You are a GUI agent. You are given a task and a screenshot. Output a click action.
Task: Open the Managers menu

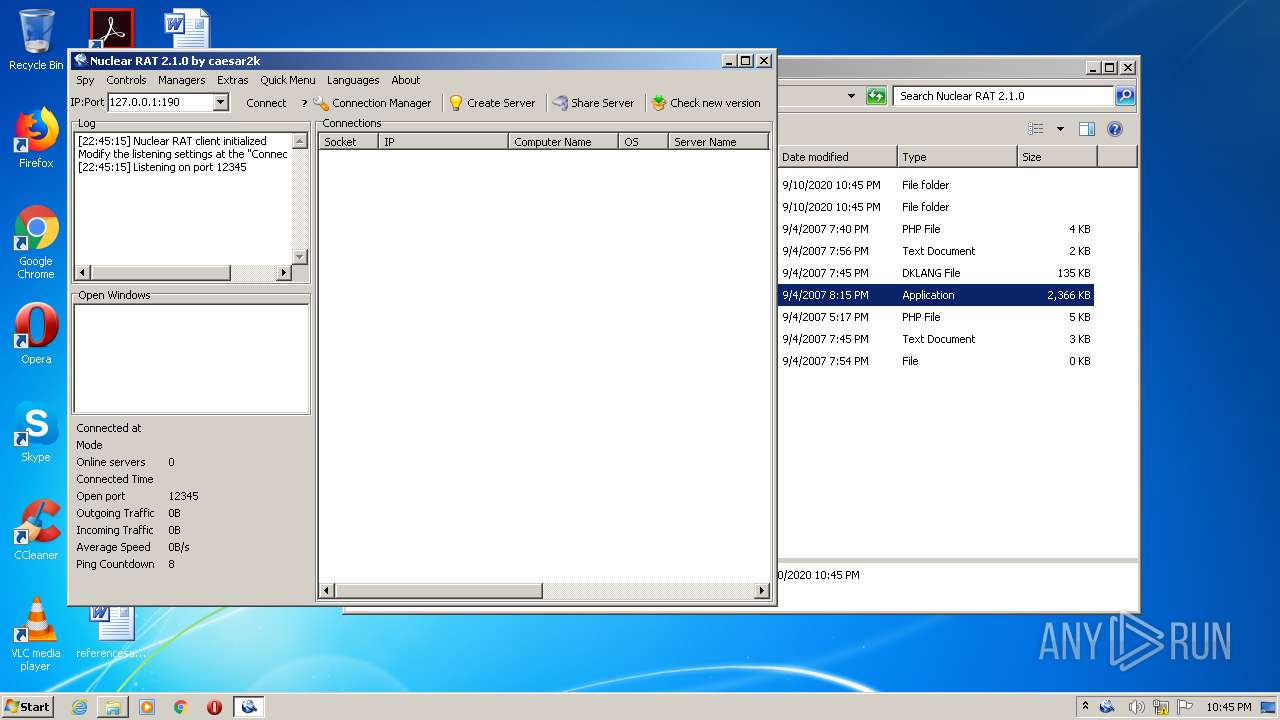(181, 80)
